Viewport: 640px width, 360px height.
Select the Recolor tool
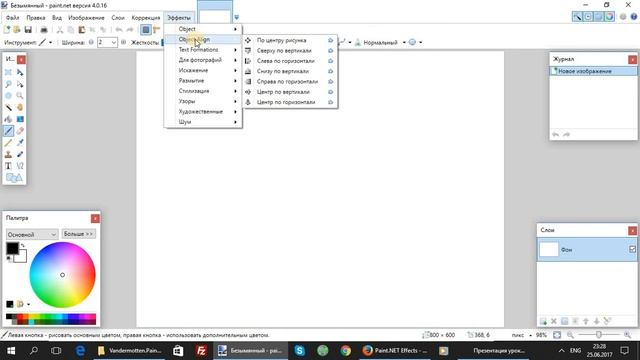20,154
